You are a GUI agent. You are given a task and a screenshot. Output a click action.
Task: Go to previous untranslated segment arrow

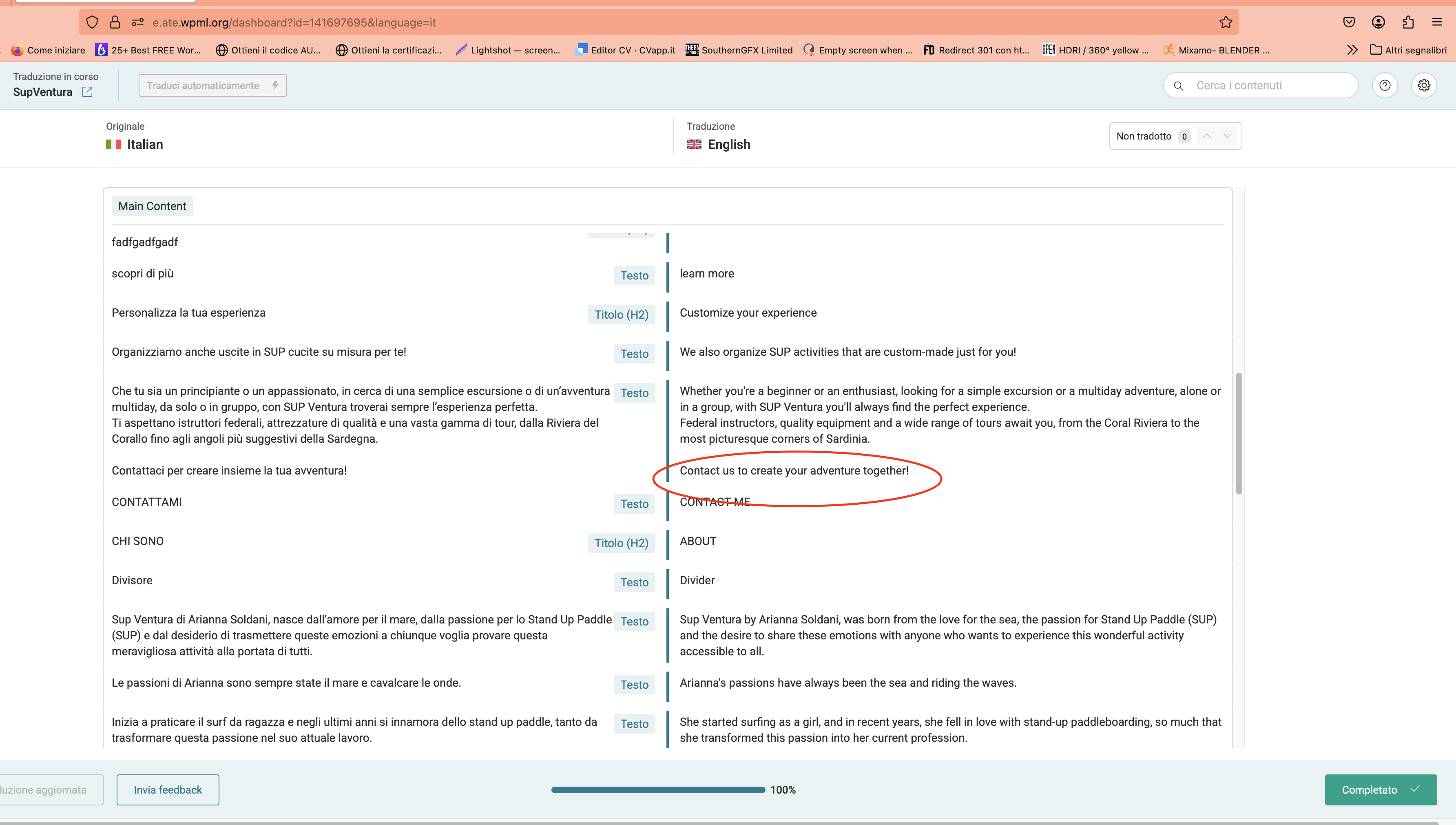tap(1207, 136)
